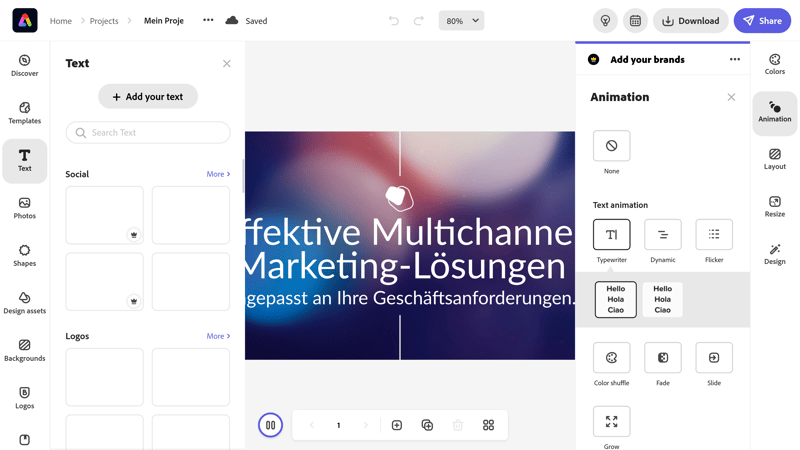Click the Search Text input field

[x=148, y=133]
